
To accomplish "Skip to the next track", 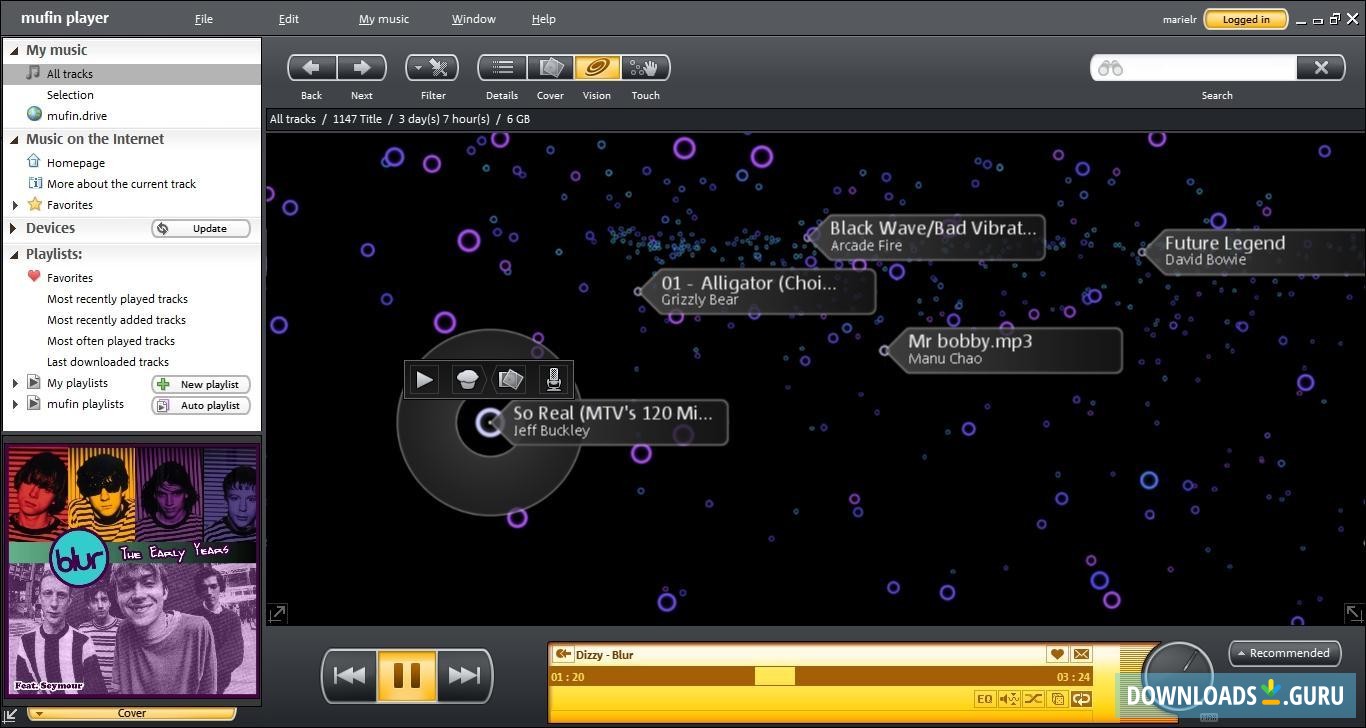I will [464, 676].
